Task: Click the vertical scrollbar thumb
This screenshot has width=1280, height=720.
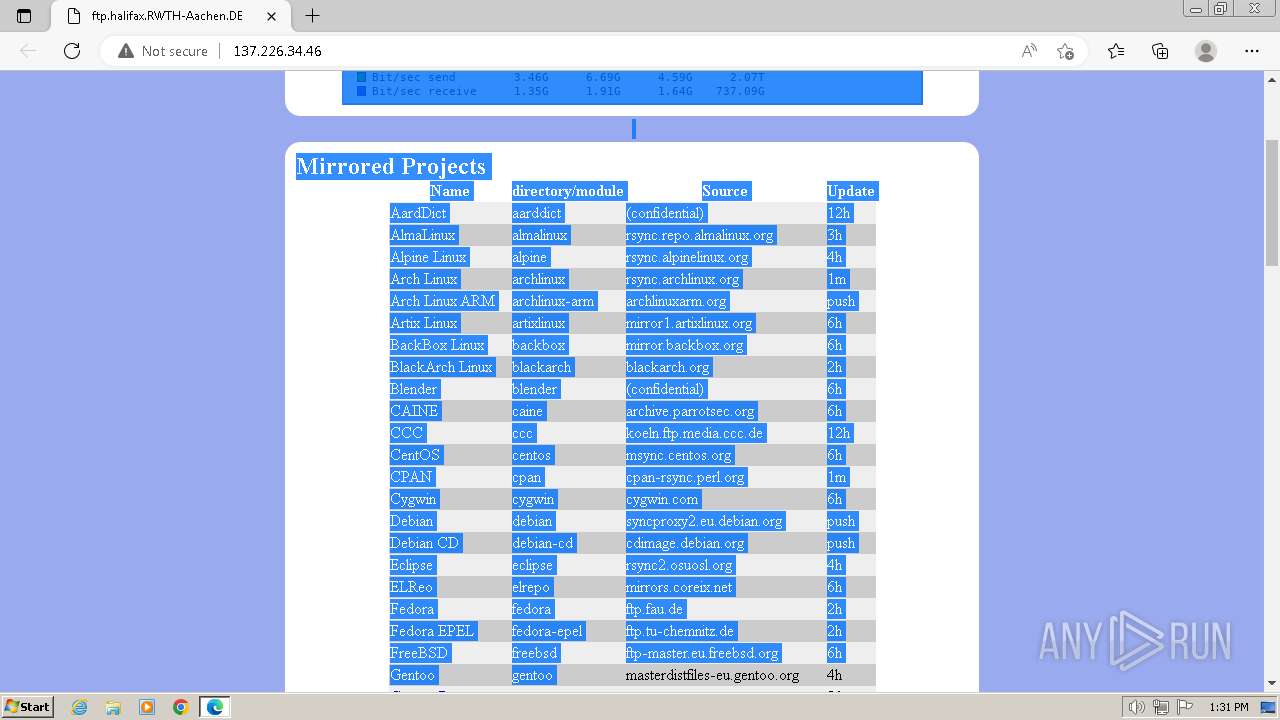Action: (1272, 202)
